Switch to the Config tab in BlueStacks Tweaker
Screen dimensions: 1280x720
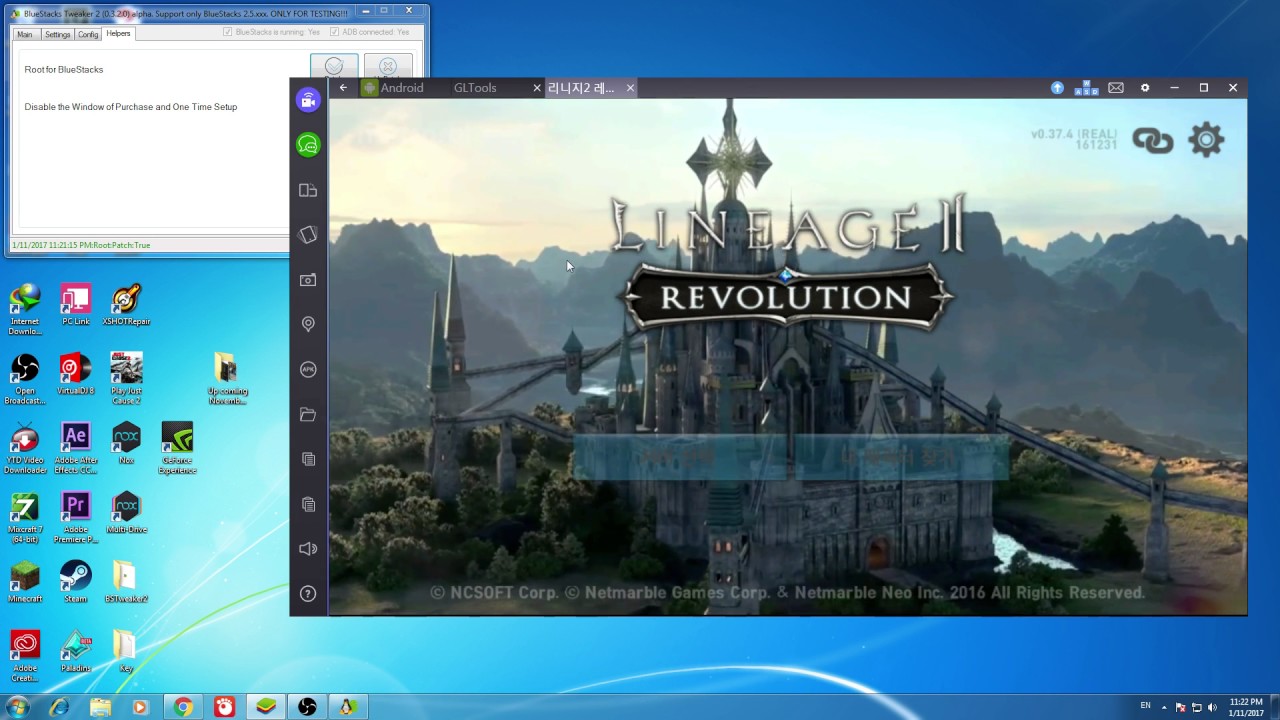click(x=88, y=34)
